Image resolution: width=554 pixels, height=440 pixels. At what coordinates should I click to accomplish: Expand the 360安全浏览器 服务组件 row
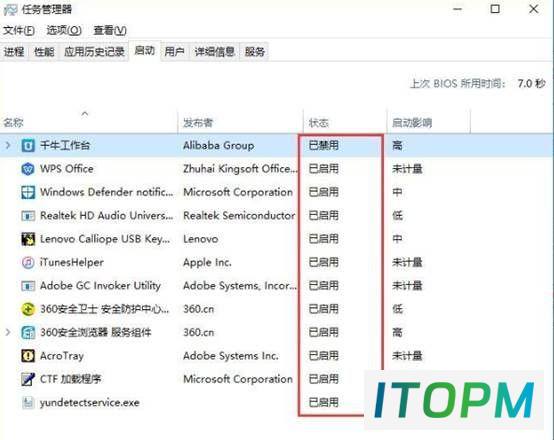click(x=8, y=333)
